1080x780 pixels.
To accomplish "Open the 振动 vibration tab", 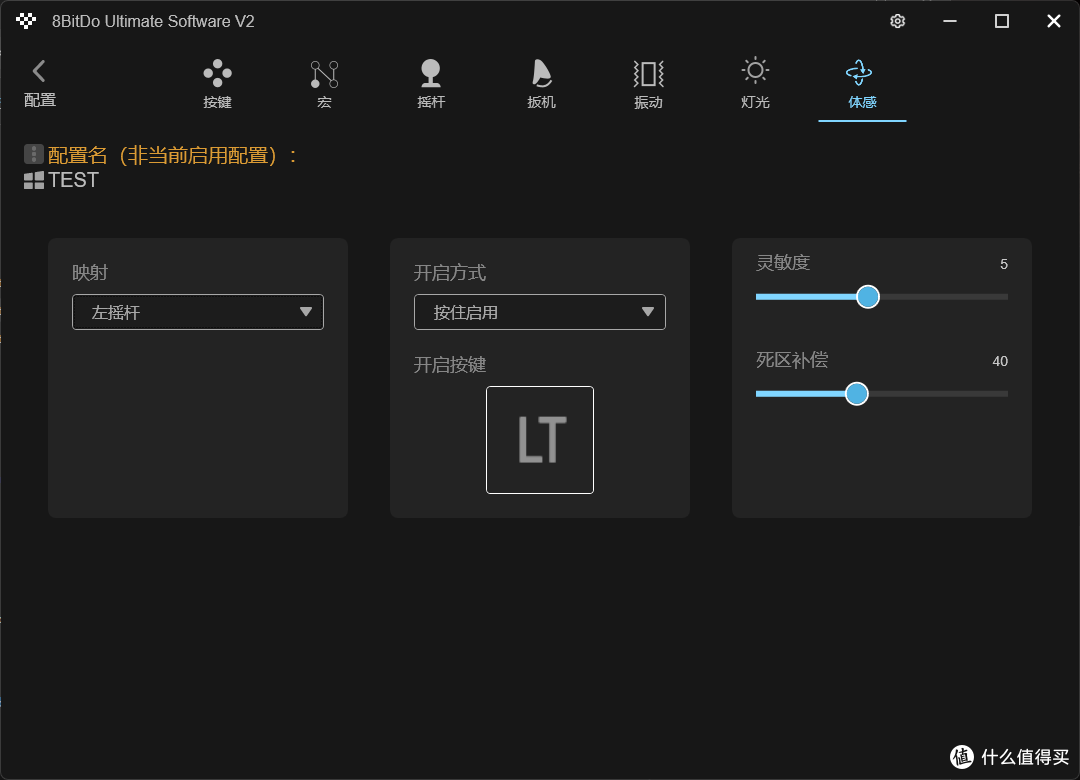I will coord(648,84).
